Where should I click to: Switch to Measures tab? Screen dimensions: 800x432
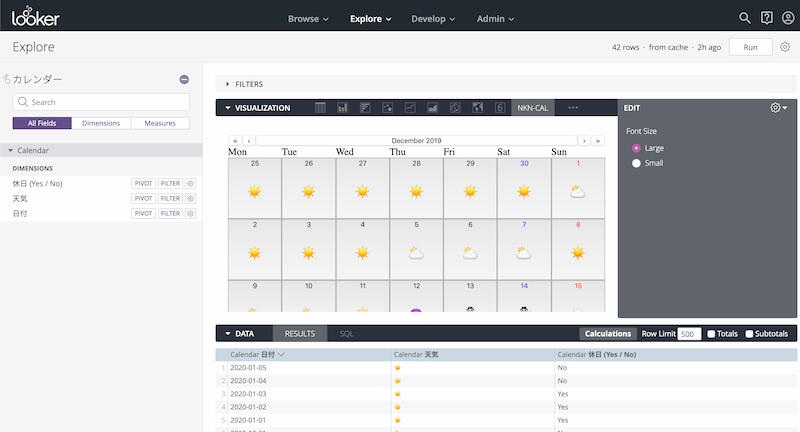tap(160, 123)
